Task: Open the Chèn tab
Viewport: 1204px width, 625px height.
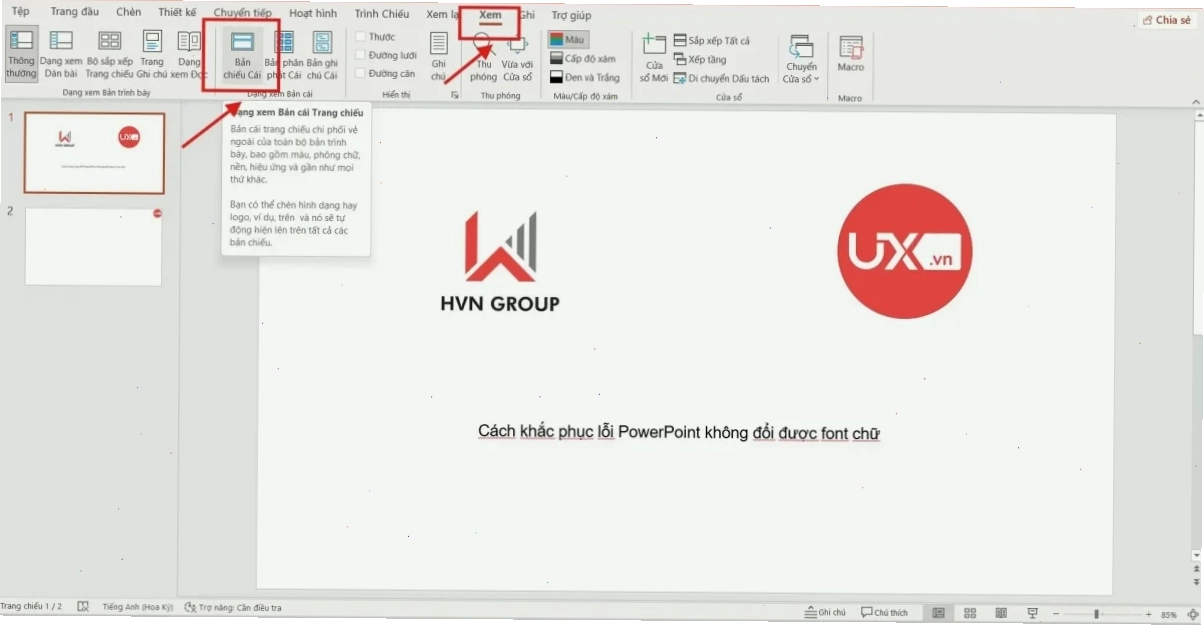Action: pos(128,13)
